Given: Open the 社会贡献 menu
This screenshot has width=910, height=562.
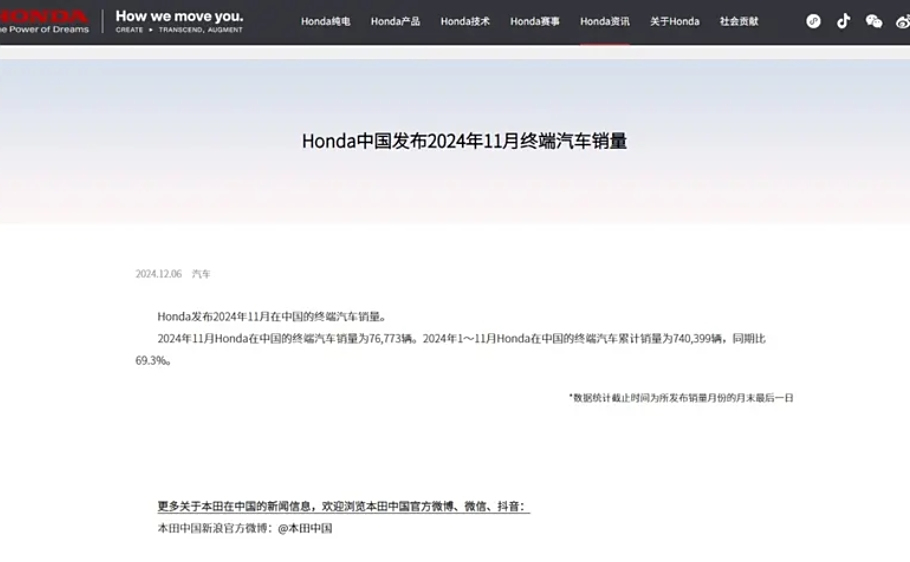Looking at the screenshot, I should click(739, 21).
